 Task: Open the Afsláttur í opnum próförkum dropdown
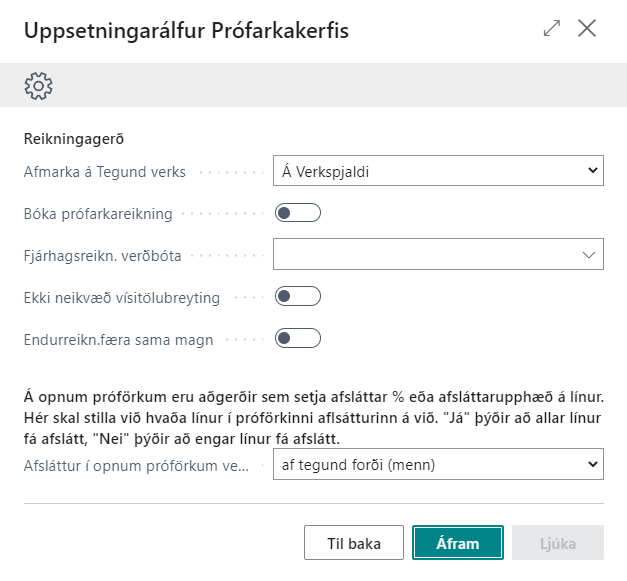coord(438,464)
